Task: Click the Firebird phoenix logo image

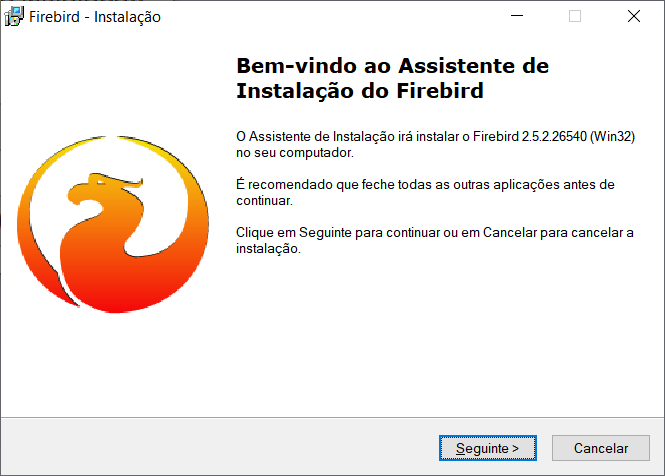Action: (x=113, y=224)
